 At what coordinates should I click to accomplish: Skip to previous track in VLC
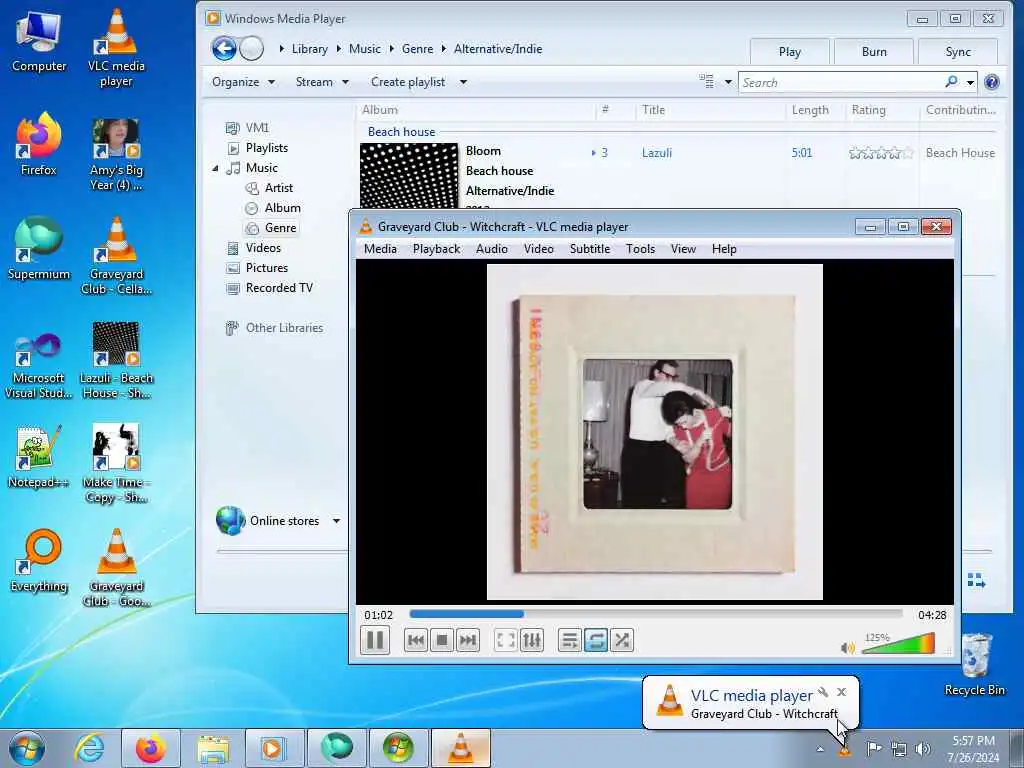click(416, 640)
